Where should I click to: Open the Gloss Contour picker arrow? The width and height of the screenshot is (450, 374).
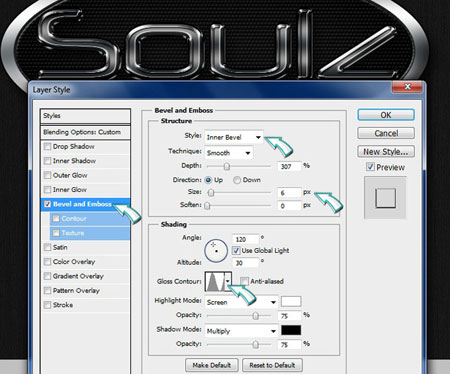coord(228,281)
